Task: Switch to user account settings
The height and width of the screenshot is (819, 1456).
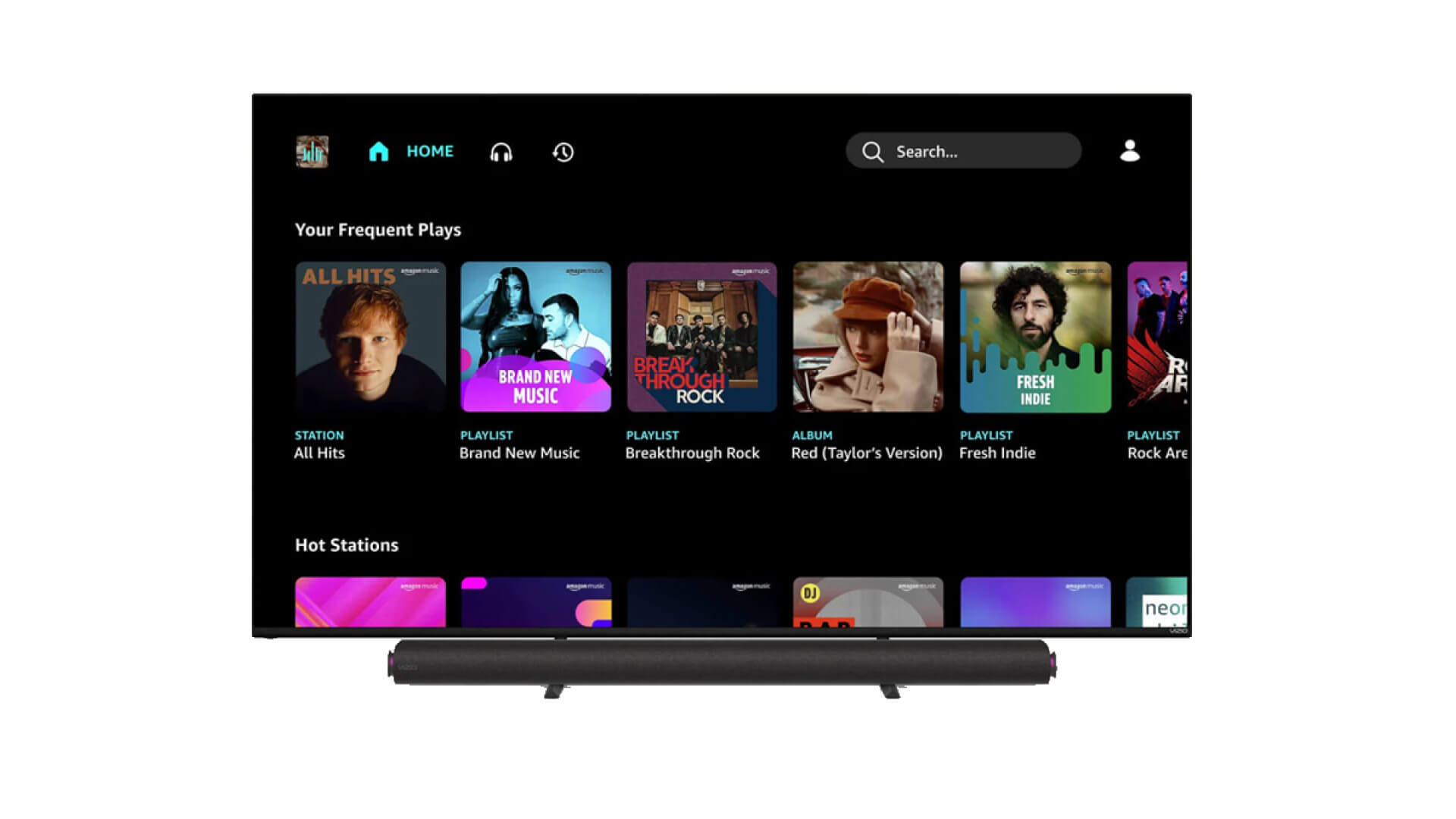Action: (x=1131, y=152)
